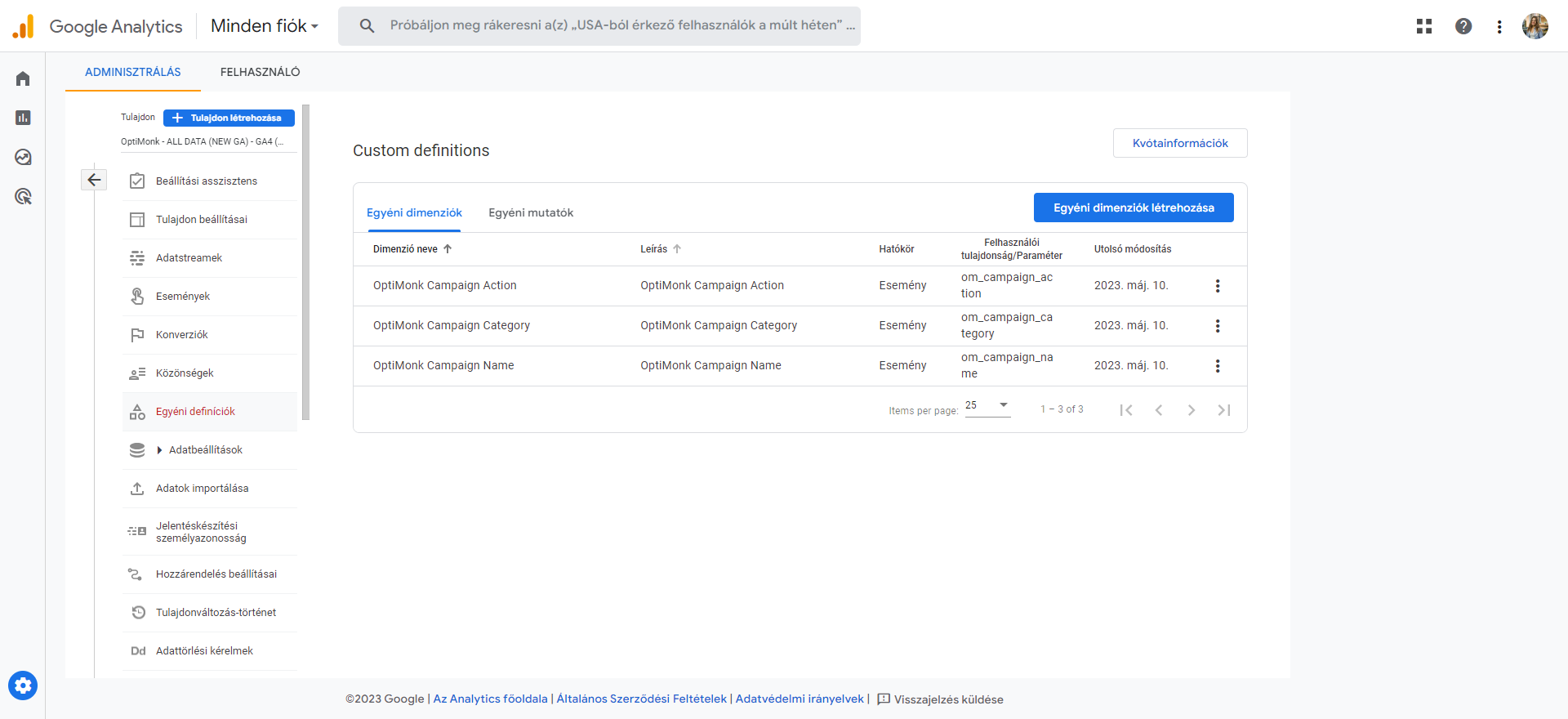Viewport: 1568px width, 719px height.
Task: Open the Explore icon in left rail
Action: [23, 157]
